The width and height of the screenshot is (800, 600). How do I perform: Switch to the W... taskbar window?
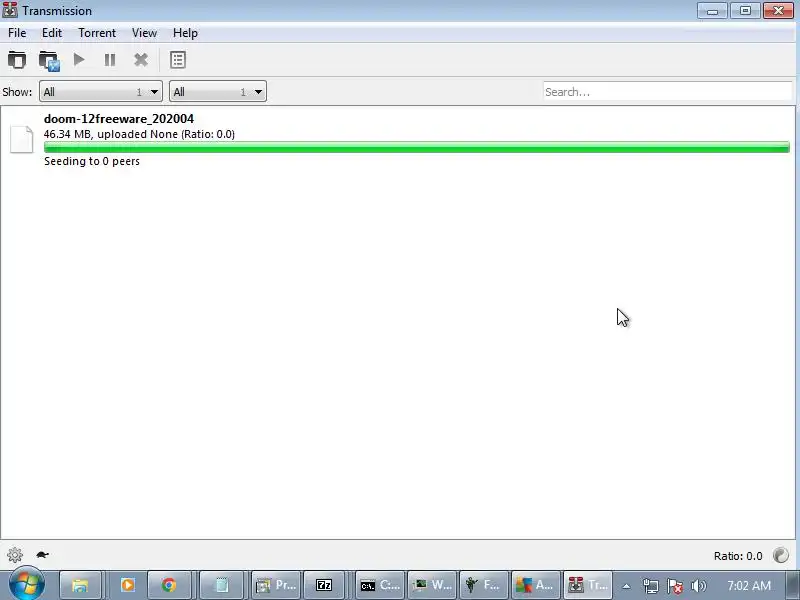click(432, 585)
